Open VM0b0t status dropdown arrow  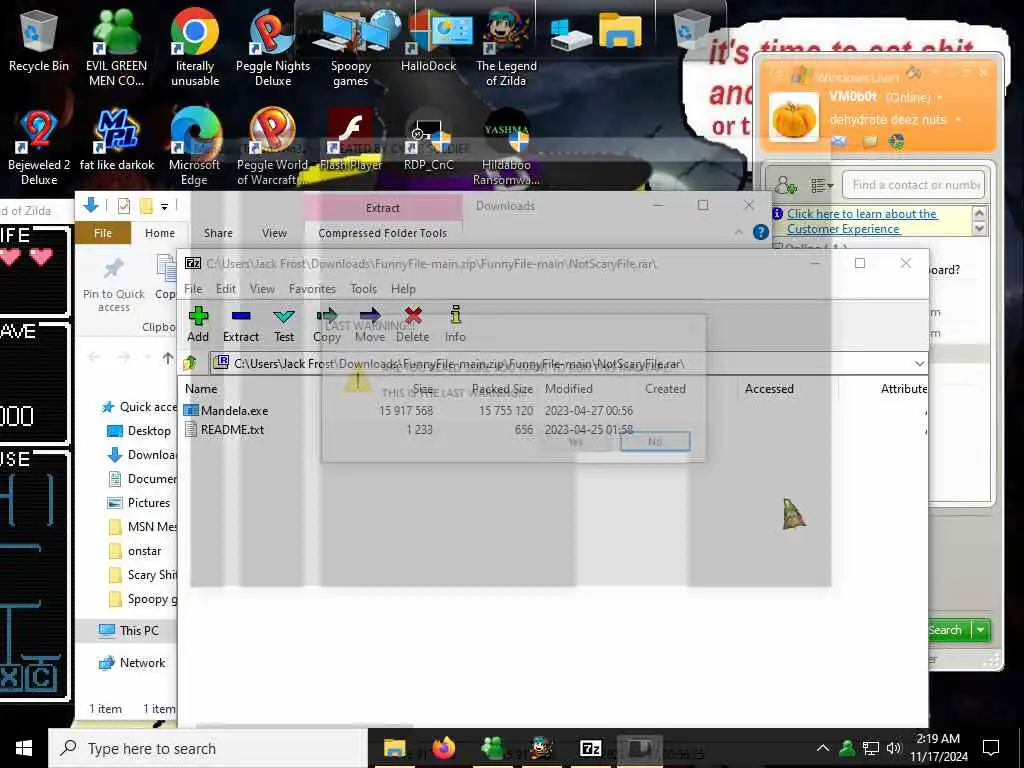tap(940, 97)
